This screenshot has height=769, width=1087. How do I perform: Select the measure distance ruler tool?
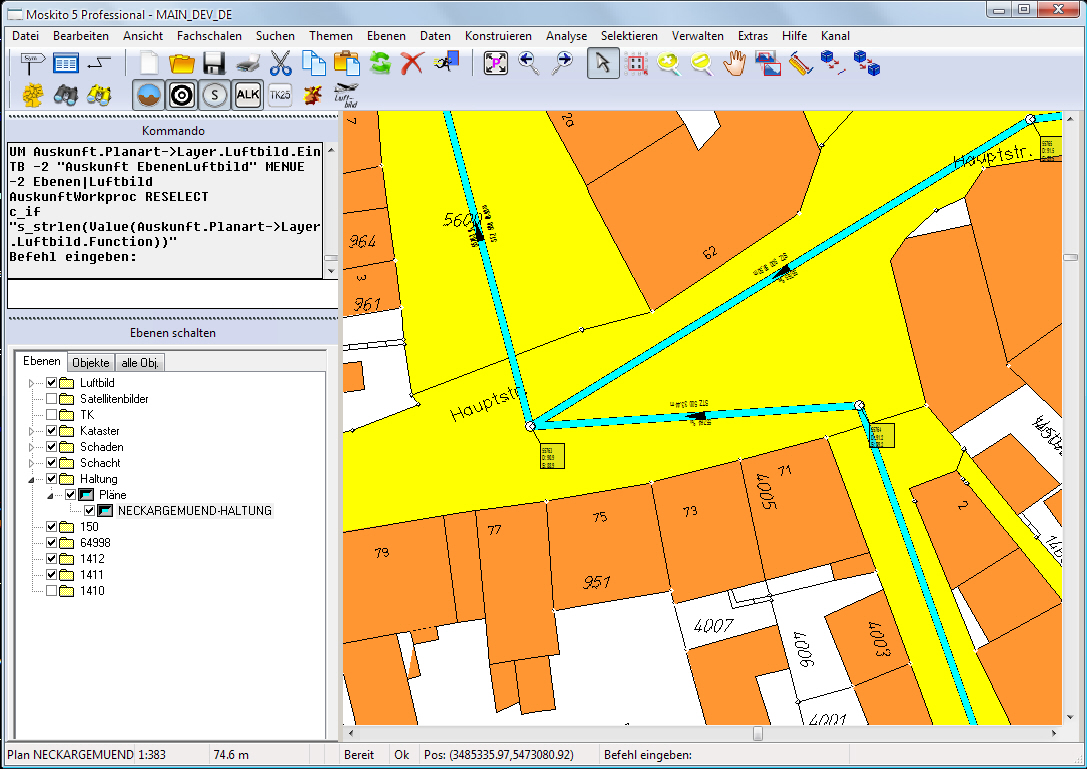[x=801, y=64]
